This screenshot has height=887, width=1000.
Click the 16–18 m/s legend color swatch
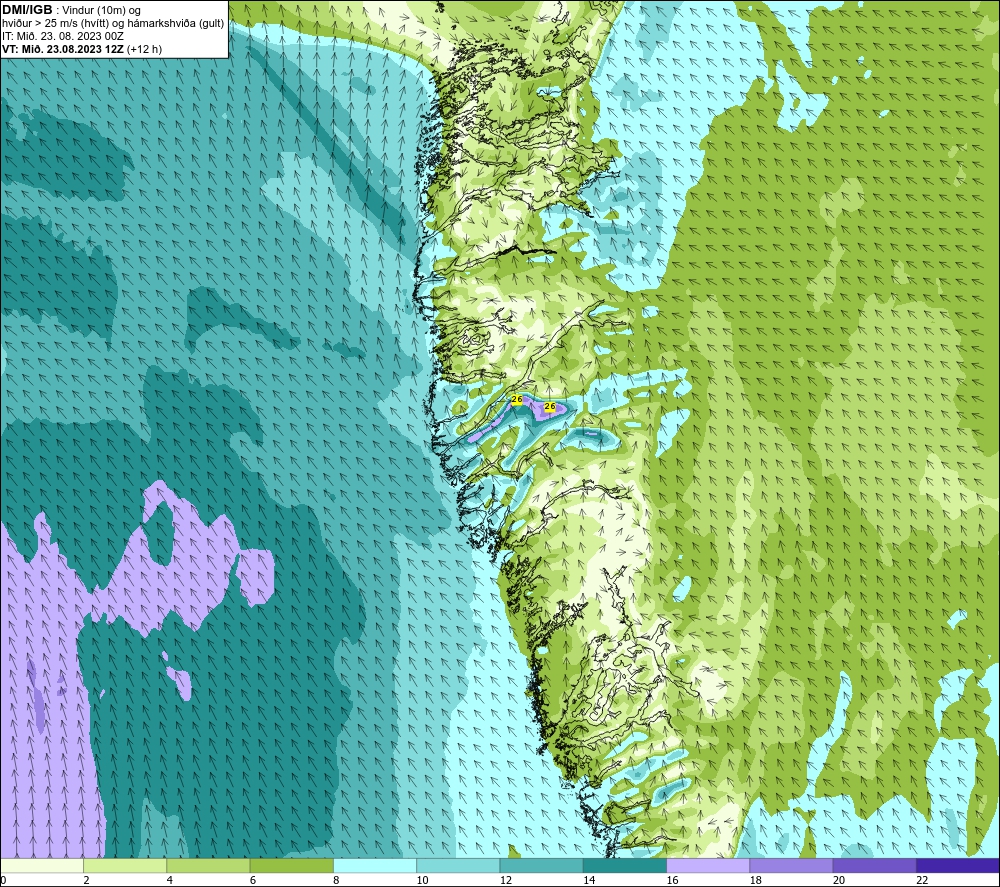(x=708, y=865)
